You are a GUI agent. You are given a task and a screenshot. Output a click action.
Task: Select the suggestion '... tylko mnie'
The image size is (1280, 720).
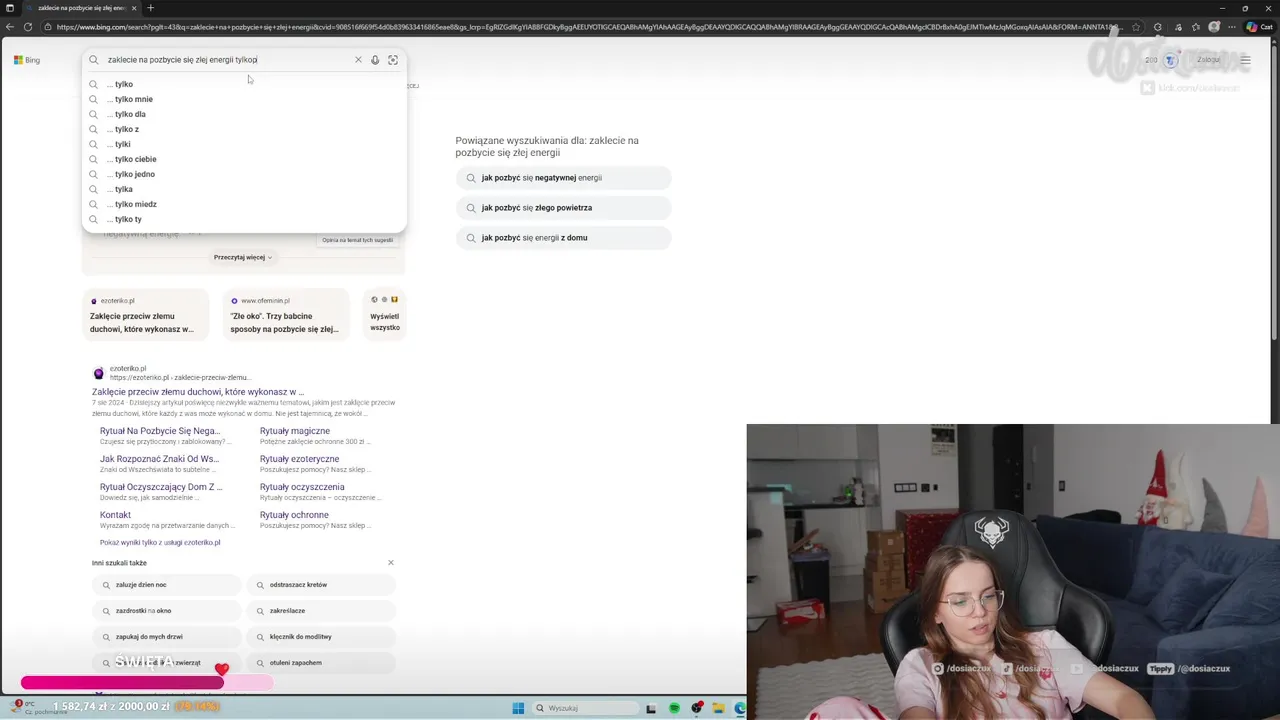click(x=244, y=99)
